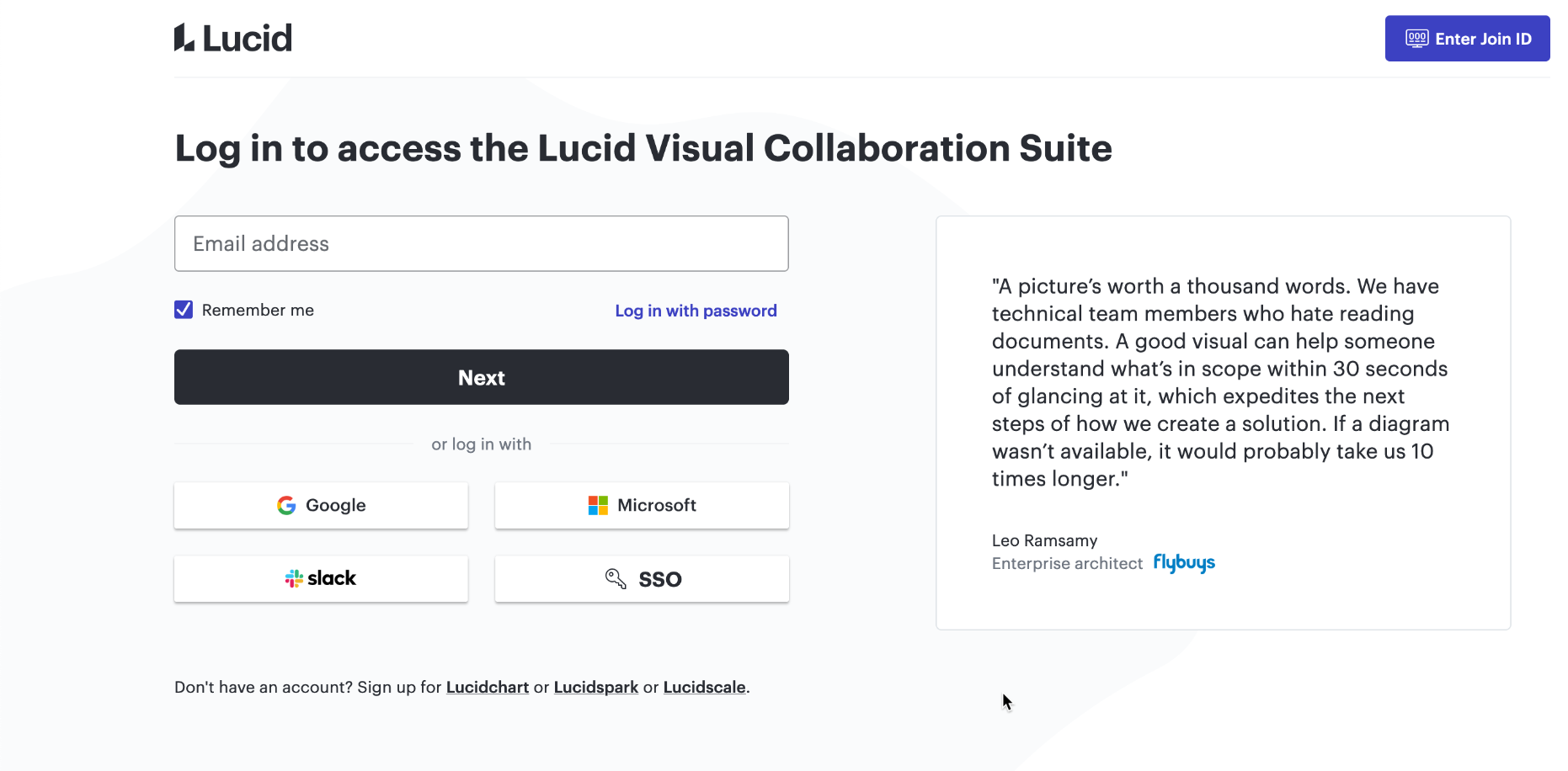Click the SSO key icon
The width and height of the screenshot is (1568, 771).
pyautogui.click(x=614, y=578)
